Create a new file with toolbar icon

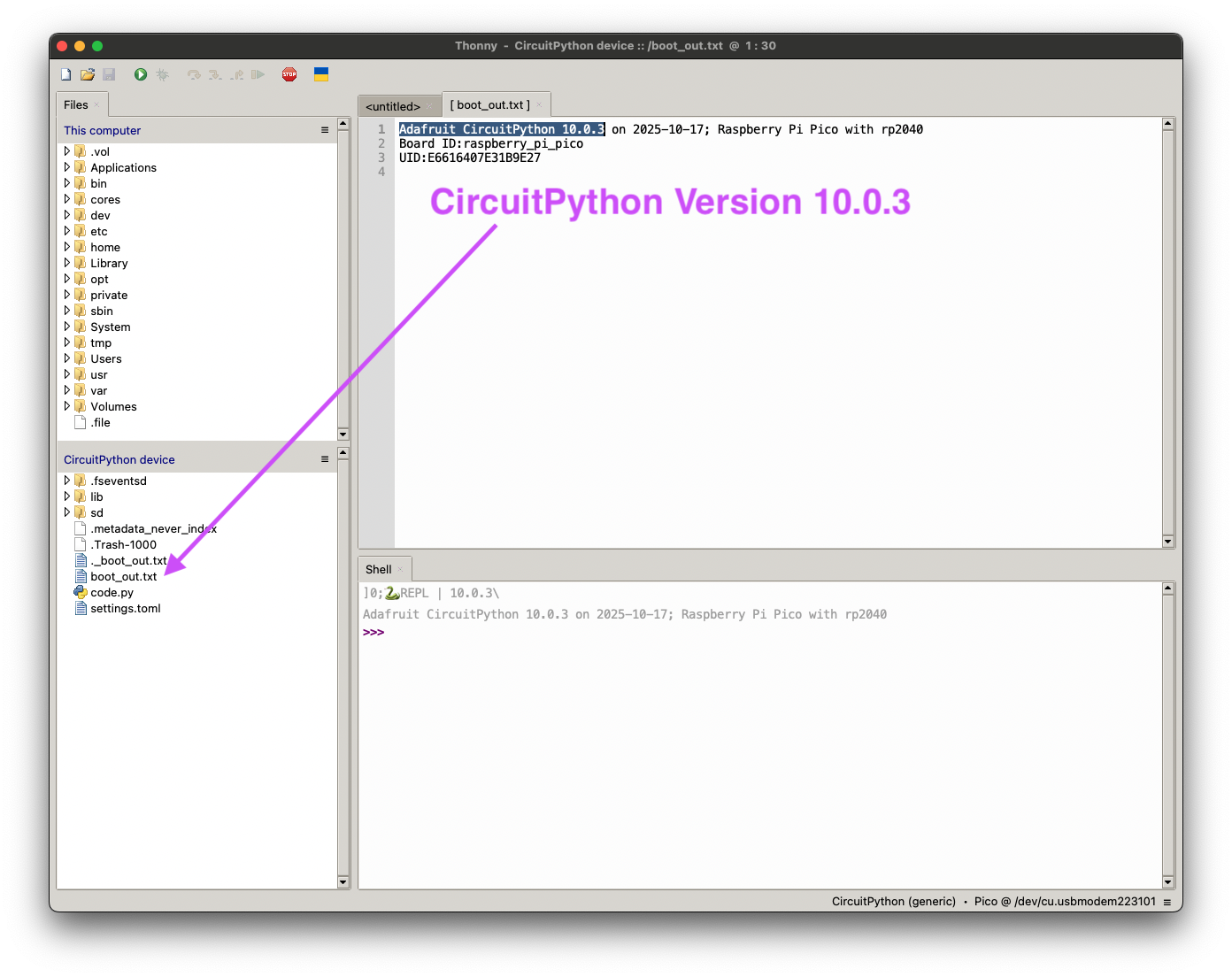pos(65,74)
